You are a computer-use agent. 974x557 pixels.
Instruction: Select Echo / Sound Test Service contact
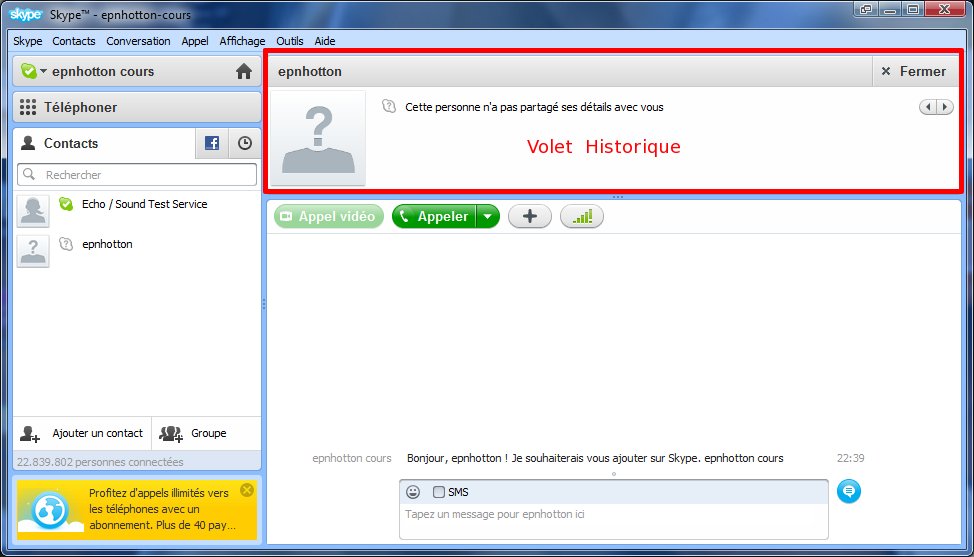tap(137, 211)
